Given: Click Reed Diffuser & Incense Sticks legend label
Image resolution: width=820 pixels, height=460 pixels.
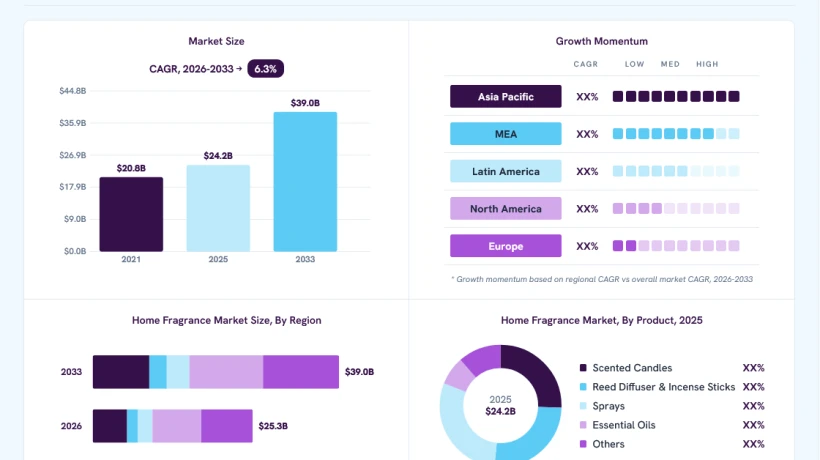Looking at the screenshot, I should pos(664,387).
